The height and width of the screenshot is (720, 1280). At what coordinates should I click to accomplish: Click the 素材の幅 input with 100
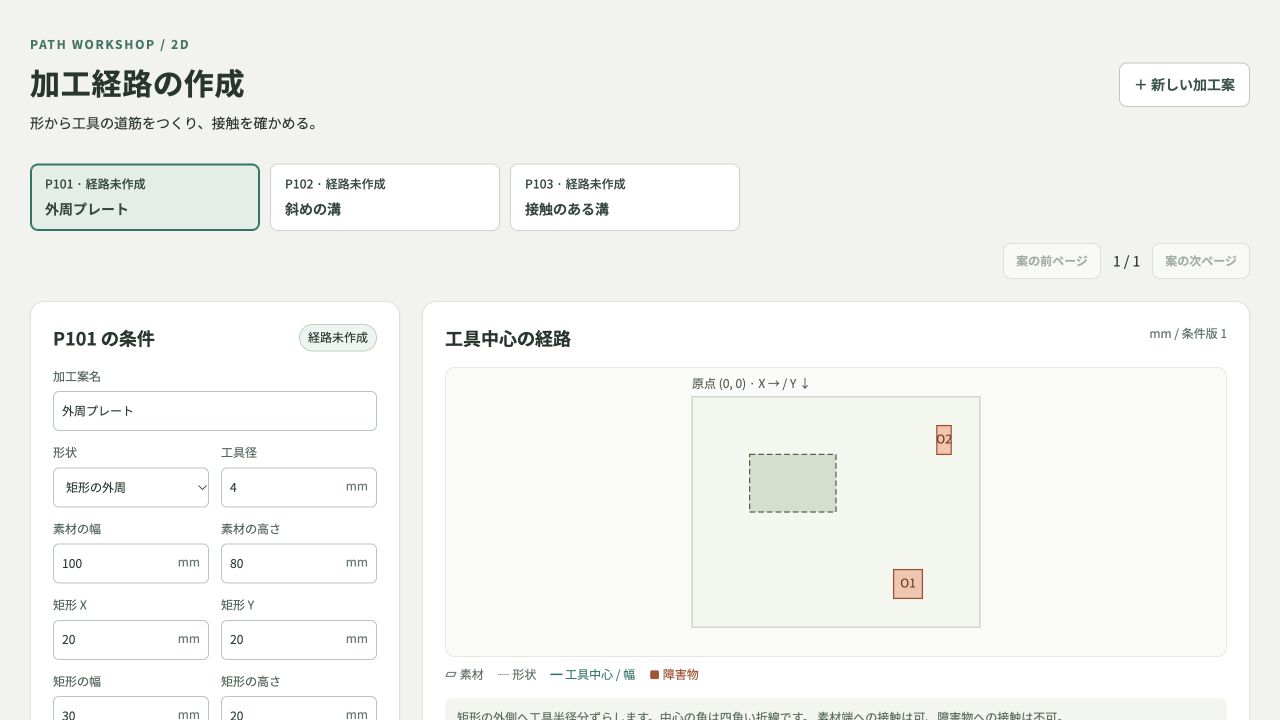point(131,563)
